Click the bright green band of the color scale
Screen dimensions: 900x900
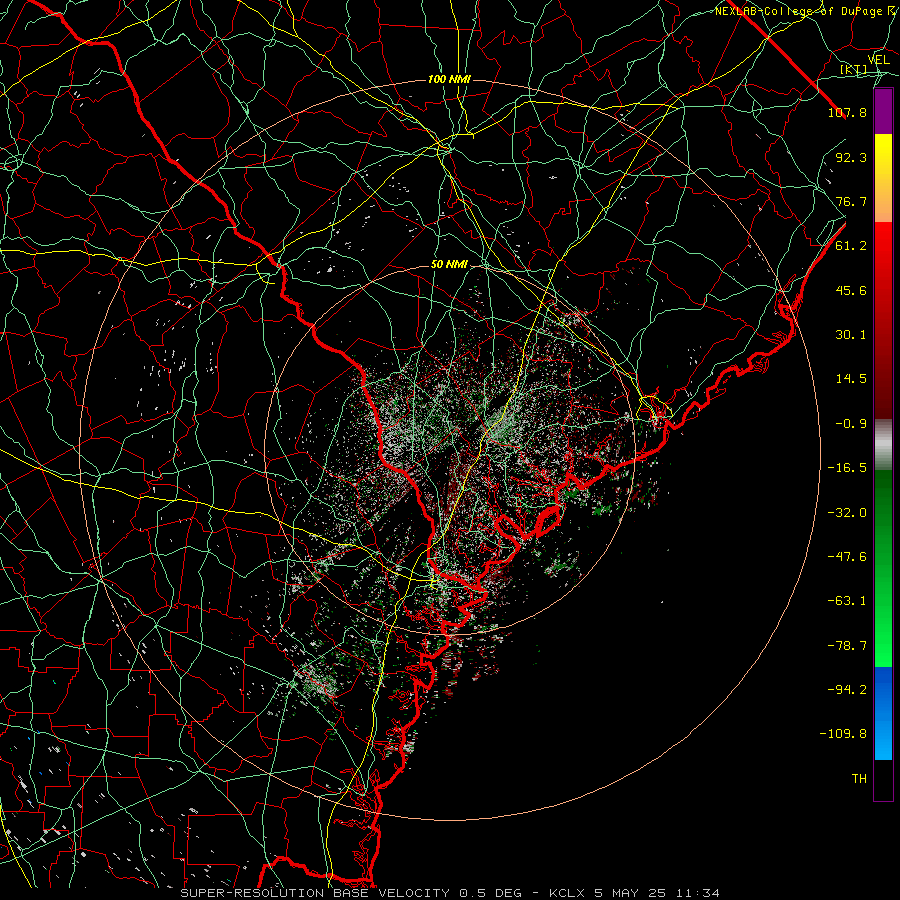(883, 620)
